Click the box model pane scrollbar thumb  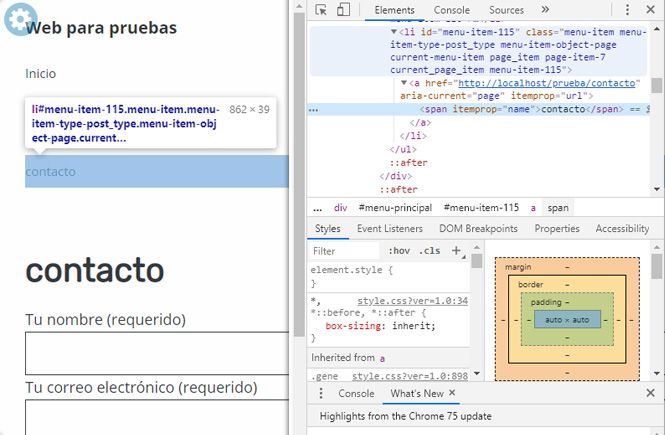pos(657,266)
